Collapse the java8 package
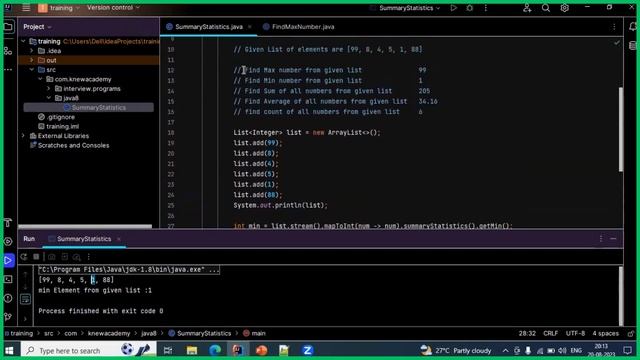Screen dimensions: 640x360 (49, 98)
